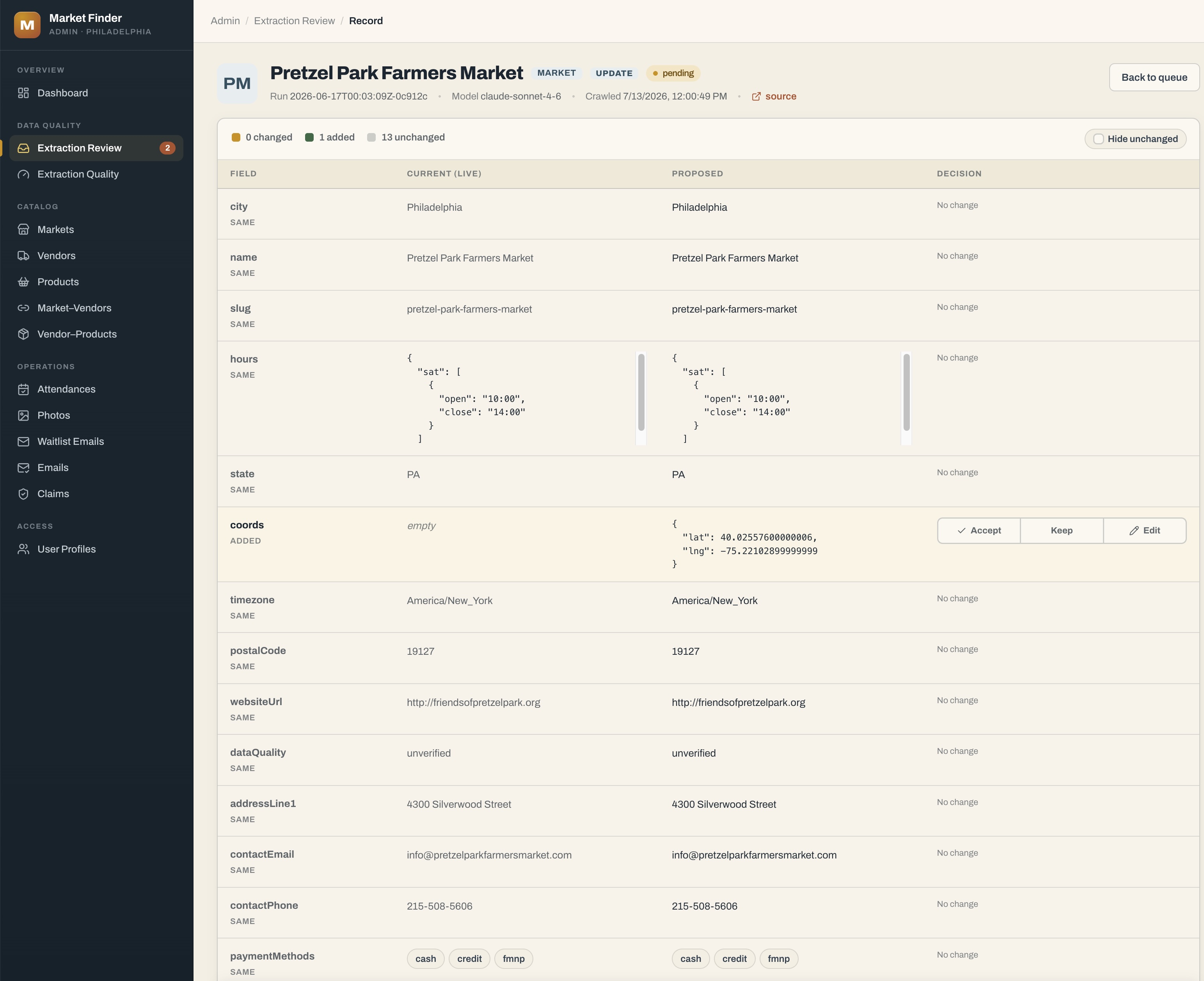Click the Vendor–Products box icon

(23, 334)
